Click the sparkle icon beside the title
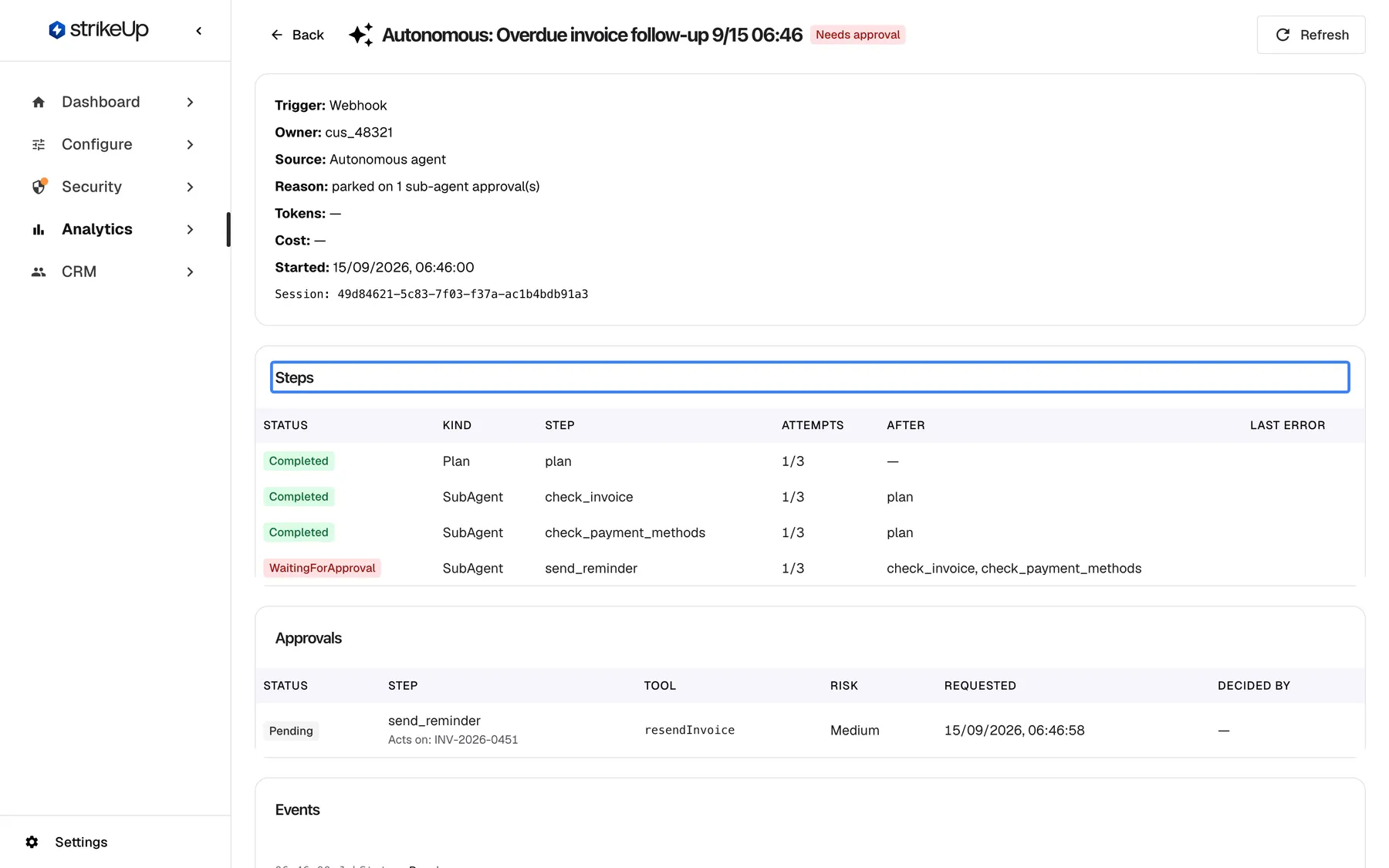1389x868 pixels. click(360, 35)
